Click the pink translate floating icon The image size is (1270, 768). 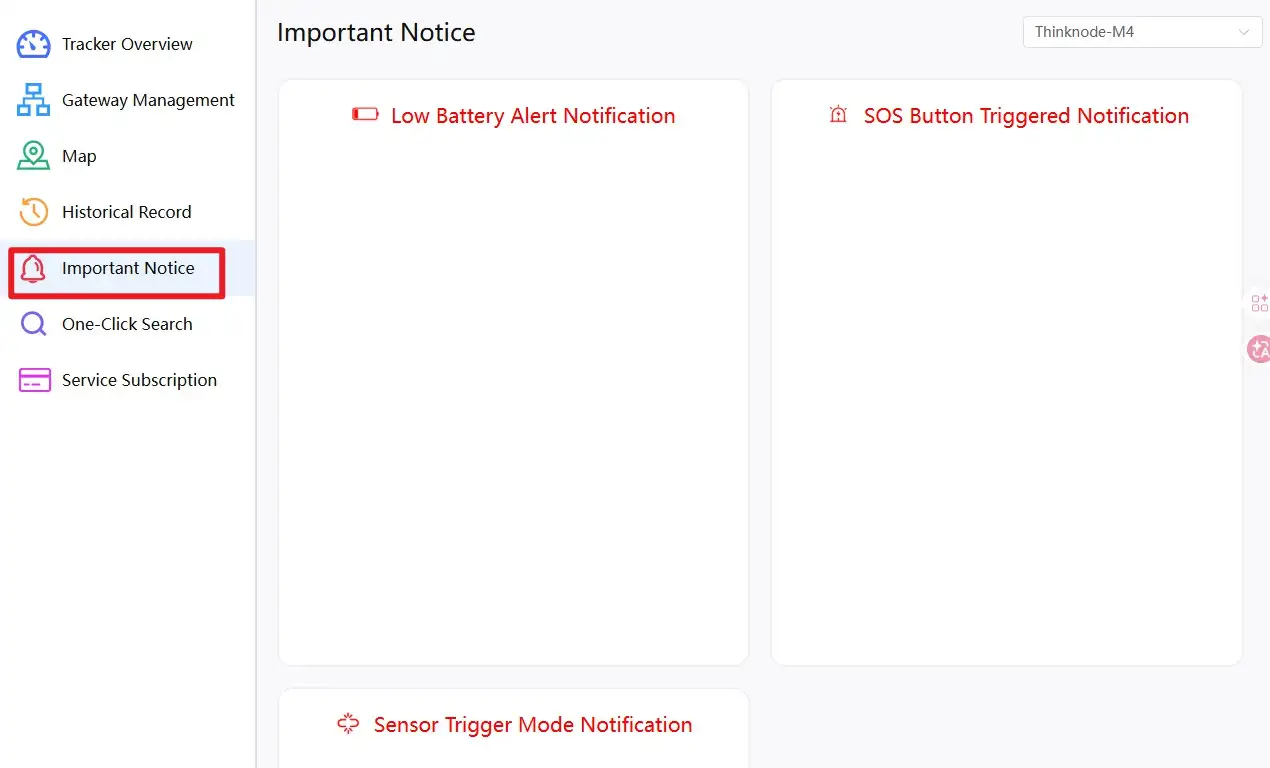(x=1259, y=349)
